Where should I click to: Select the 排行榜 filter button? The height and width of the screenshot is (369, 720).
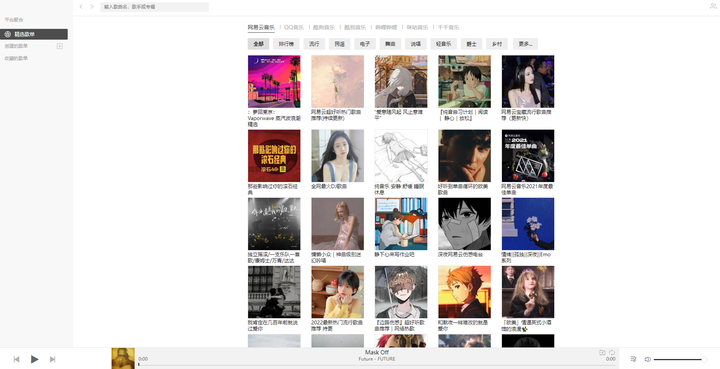point(286,44)
